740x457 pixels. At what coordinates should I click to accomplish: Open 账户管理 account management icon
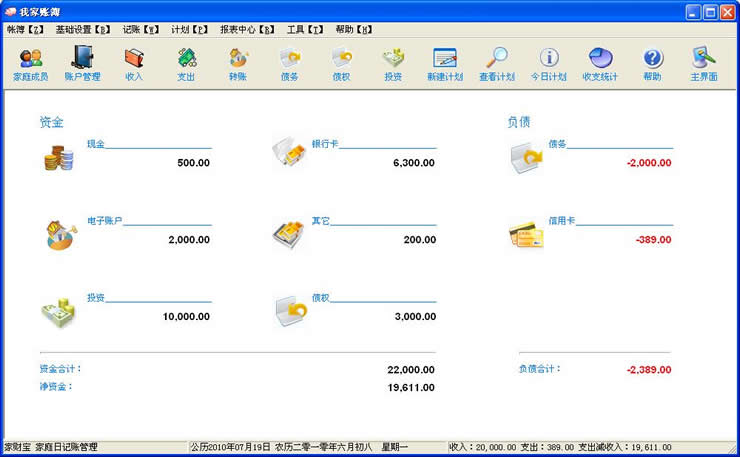pos(83,64)
